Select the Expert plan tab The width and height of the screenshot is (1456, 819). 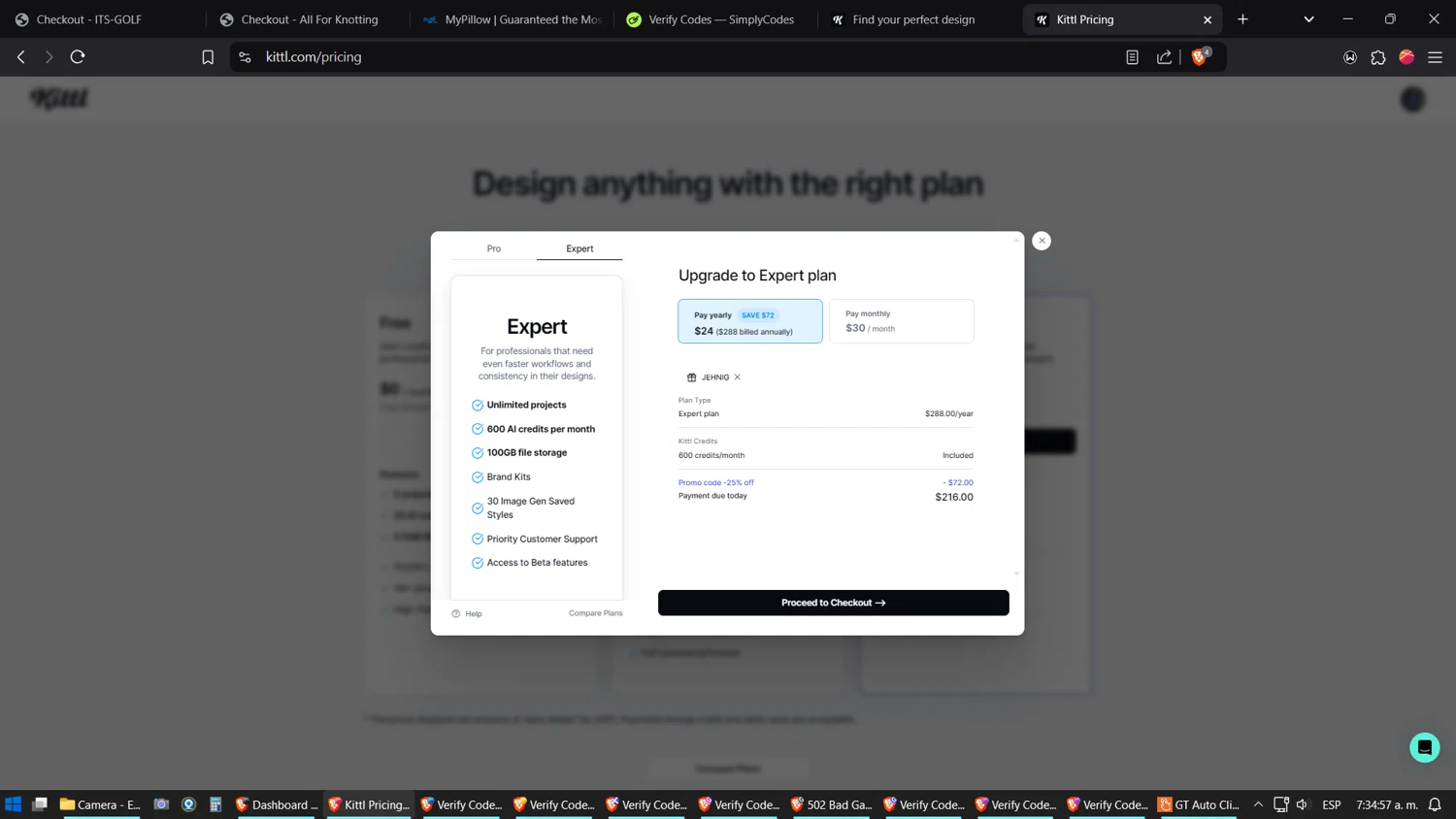(579, 248)
